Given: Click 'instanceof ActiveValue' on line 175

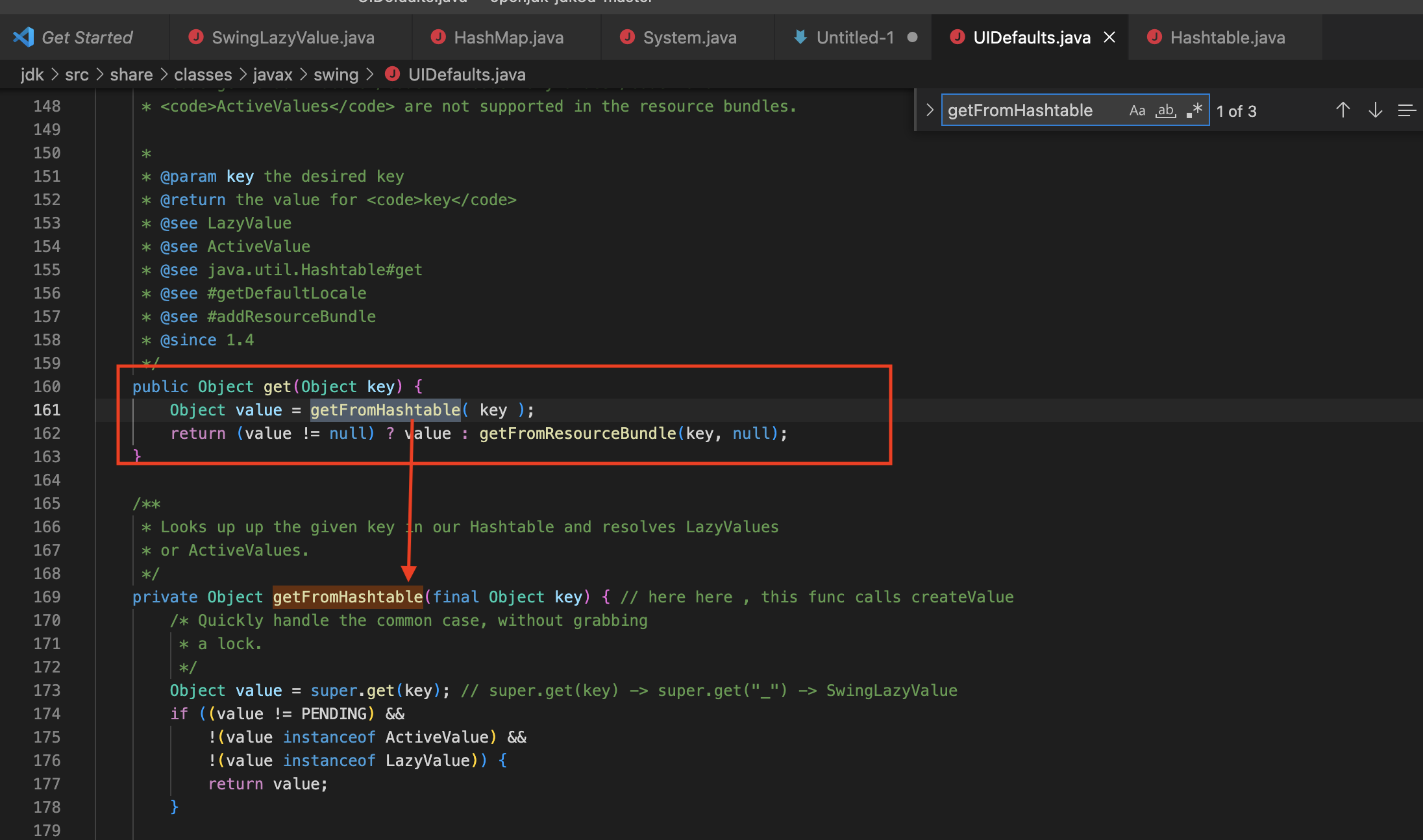Looking at the screenshot, I should click(386, 737).
